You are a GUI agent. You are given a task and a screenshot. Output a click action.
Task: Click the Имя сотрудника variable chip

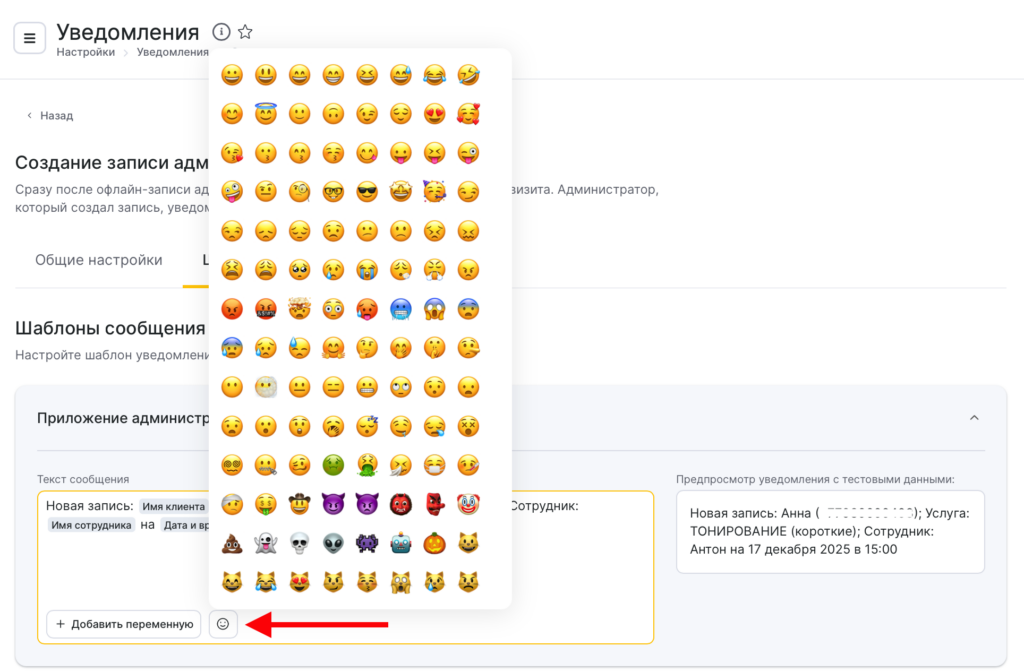click(x=91, y=525)
